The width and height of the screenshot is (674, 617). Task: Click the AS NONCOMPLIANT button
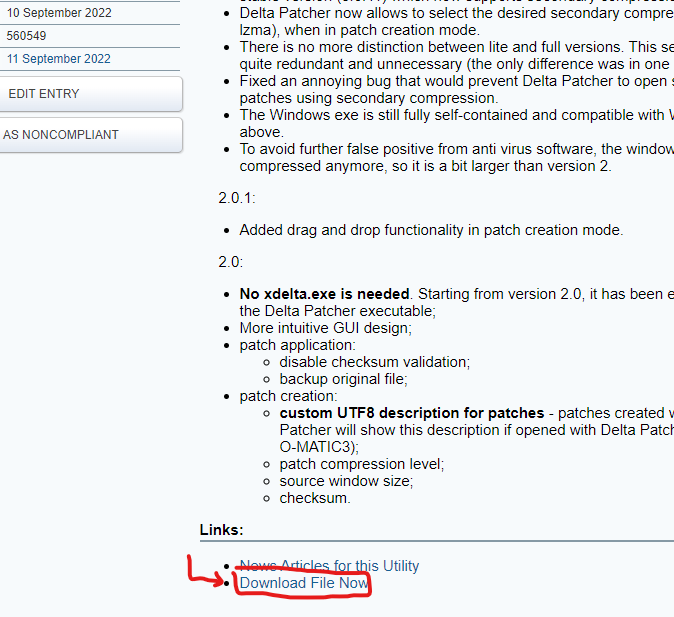[91, 135]
